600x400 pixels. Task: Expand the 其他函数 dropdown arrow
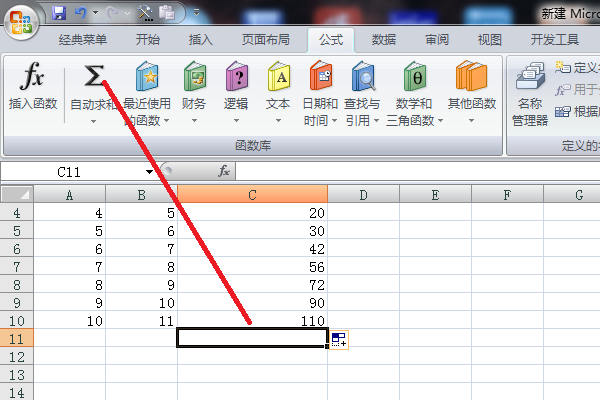[471, 121]
